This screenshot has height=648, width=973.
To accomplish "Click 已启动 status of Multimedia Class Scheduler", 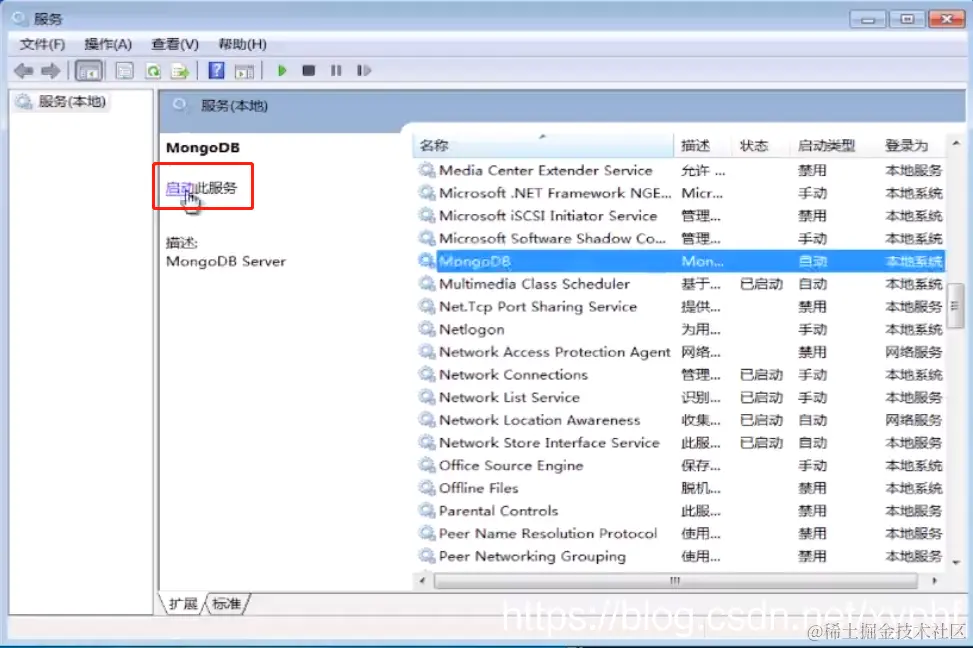I will point(761,284).
